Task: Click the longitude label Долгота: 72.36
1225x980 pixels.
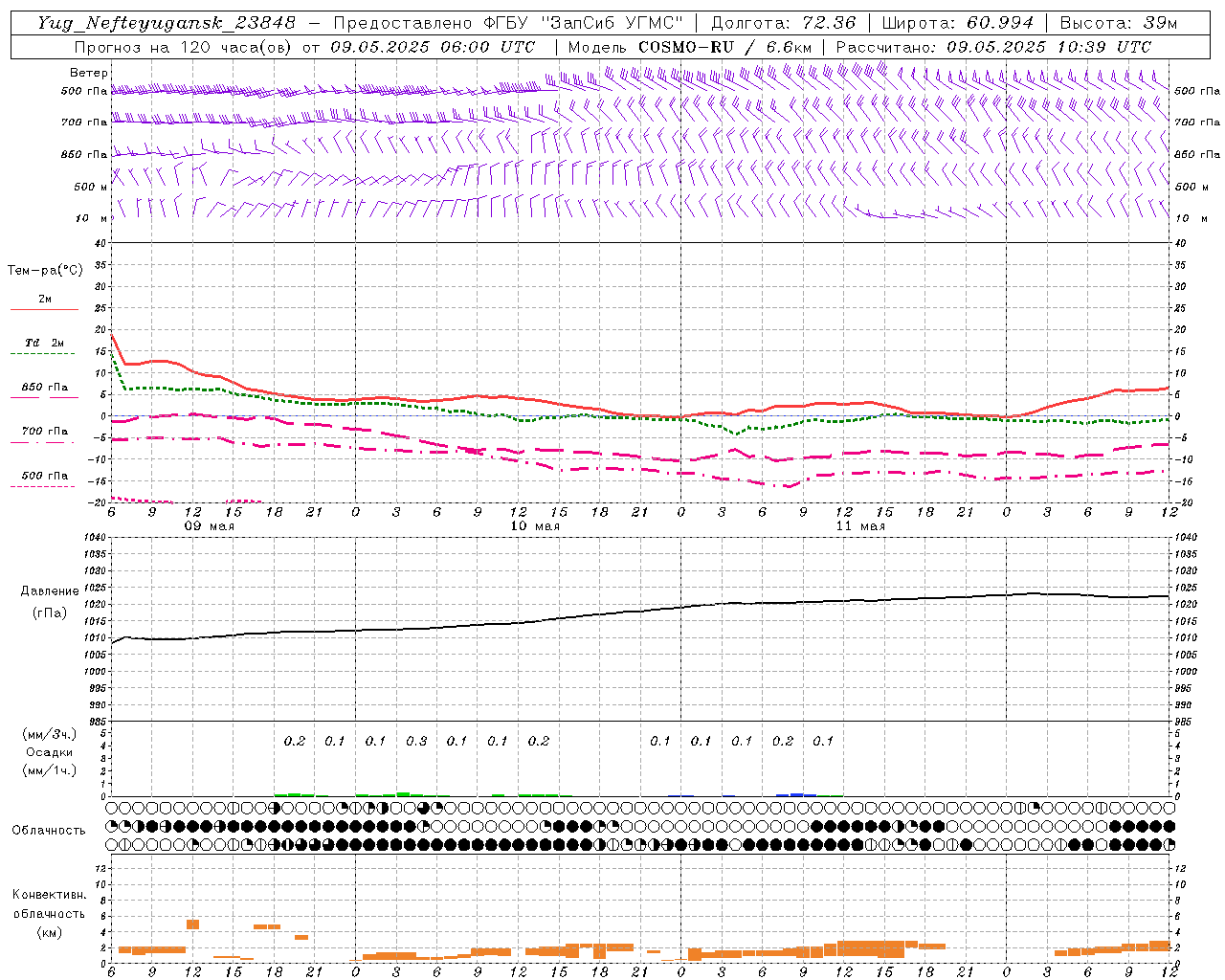Action: point(783,23)
